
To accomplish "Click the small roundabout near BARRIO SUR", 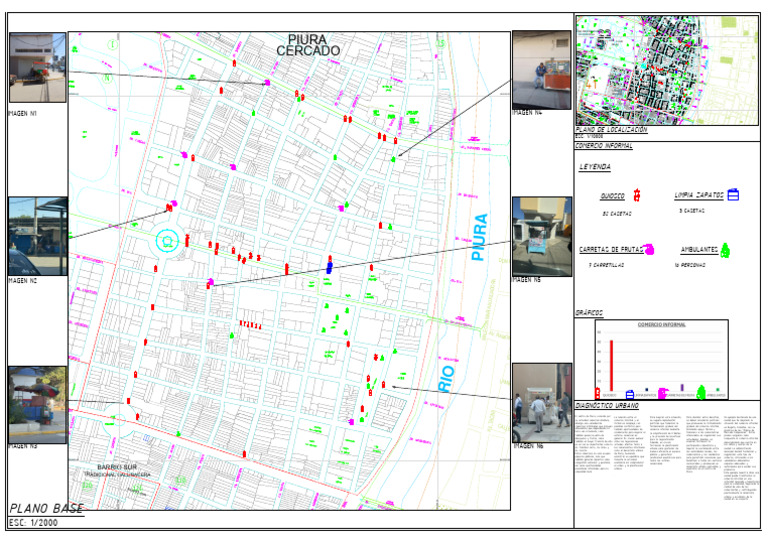I will tap(118, 420).
